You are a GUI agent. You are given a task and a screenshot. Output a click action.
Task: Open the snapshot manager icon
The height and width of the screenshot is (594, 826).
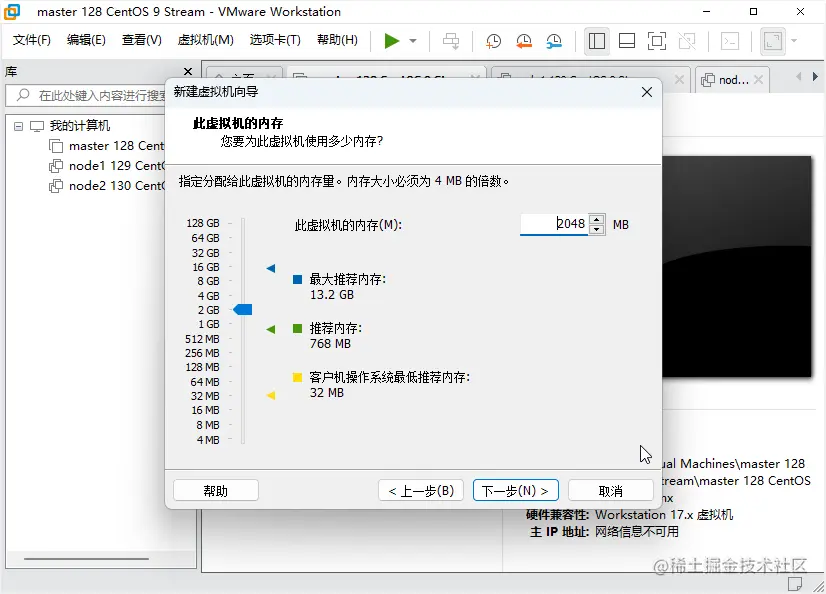[x=554, y=41]
